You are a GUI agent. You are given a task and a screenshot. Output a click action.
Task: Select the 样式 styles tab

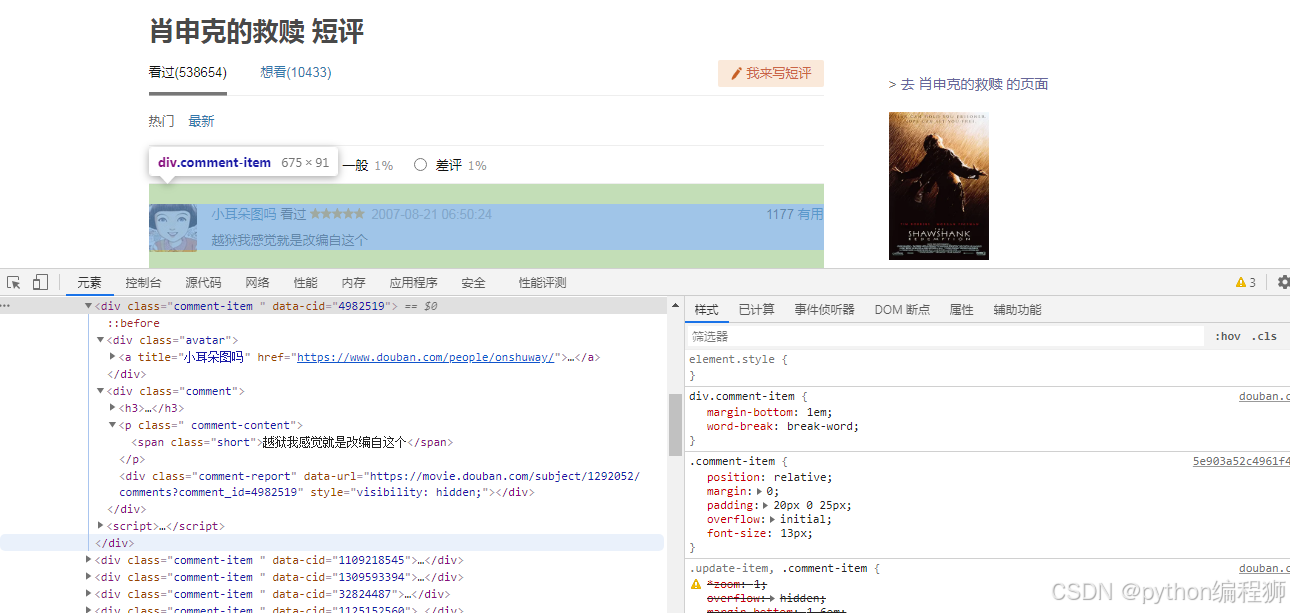pos(706,310)
